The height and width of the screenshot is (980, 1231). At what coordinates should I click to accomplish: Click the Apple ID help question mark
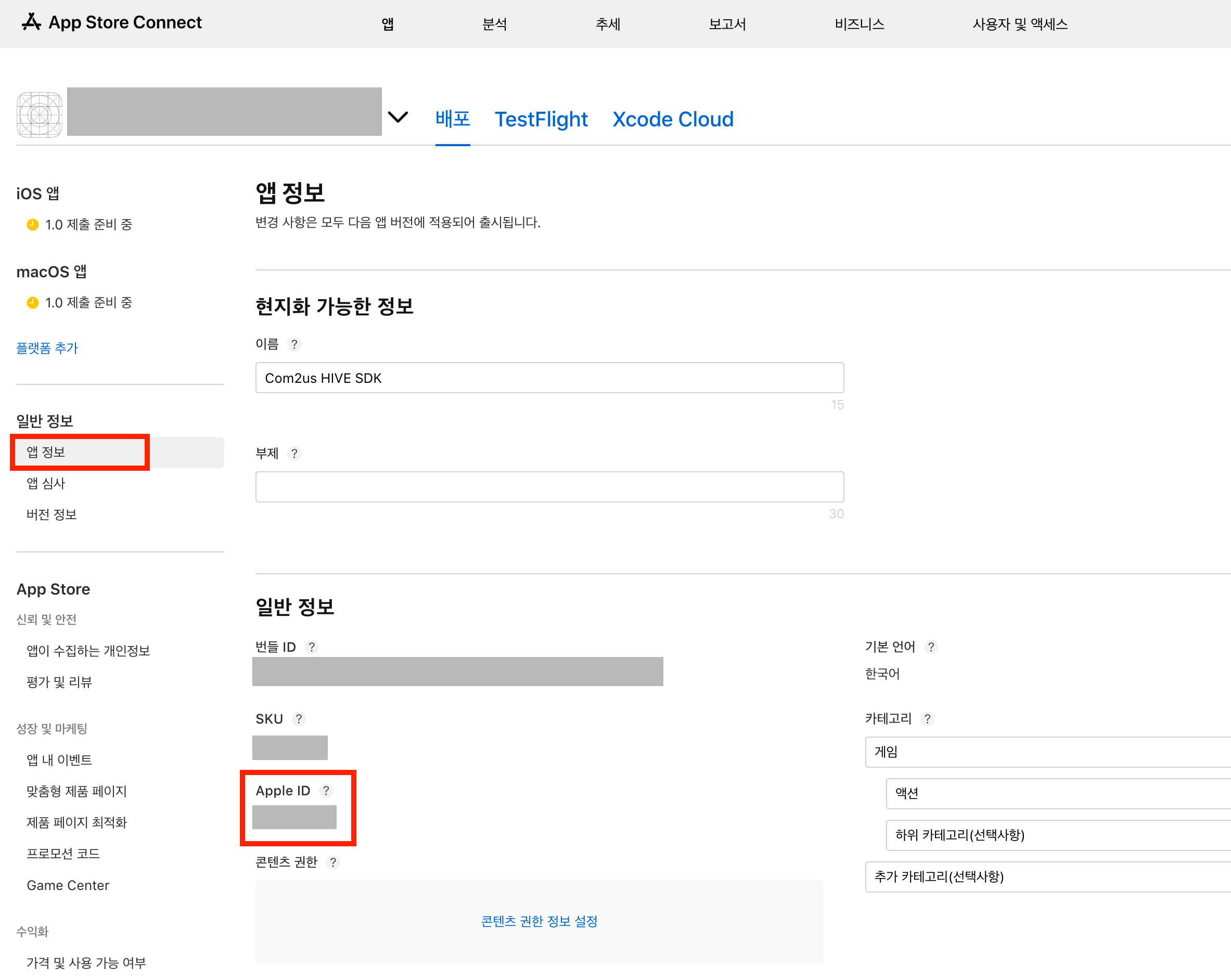326,791
